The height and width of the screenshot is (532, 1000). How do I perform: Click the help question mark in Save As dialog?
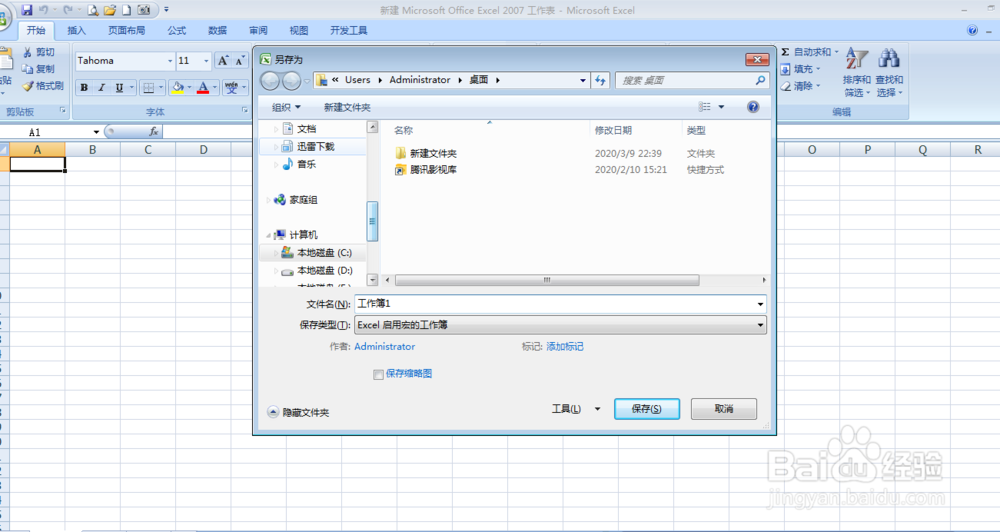pos(753,107)
